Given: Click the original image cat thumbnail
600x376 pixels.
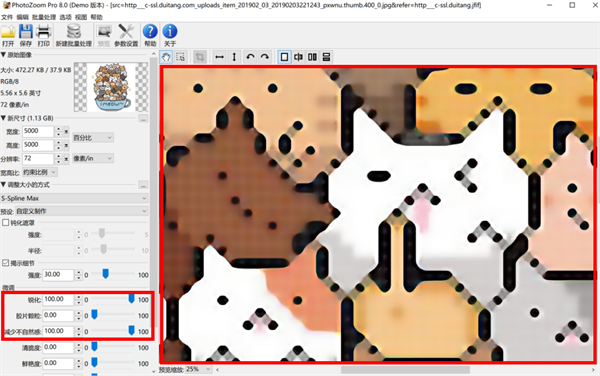Looking at the screenshot, I should coord(111,87).
